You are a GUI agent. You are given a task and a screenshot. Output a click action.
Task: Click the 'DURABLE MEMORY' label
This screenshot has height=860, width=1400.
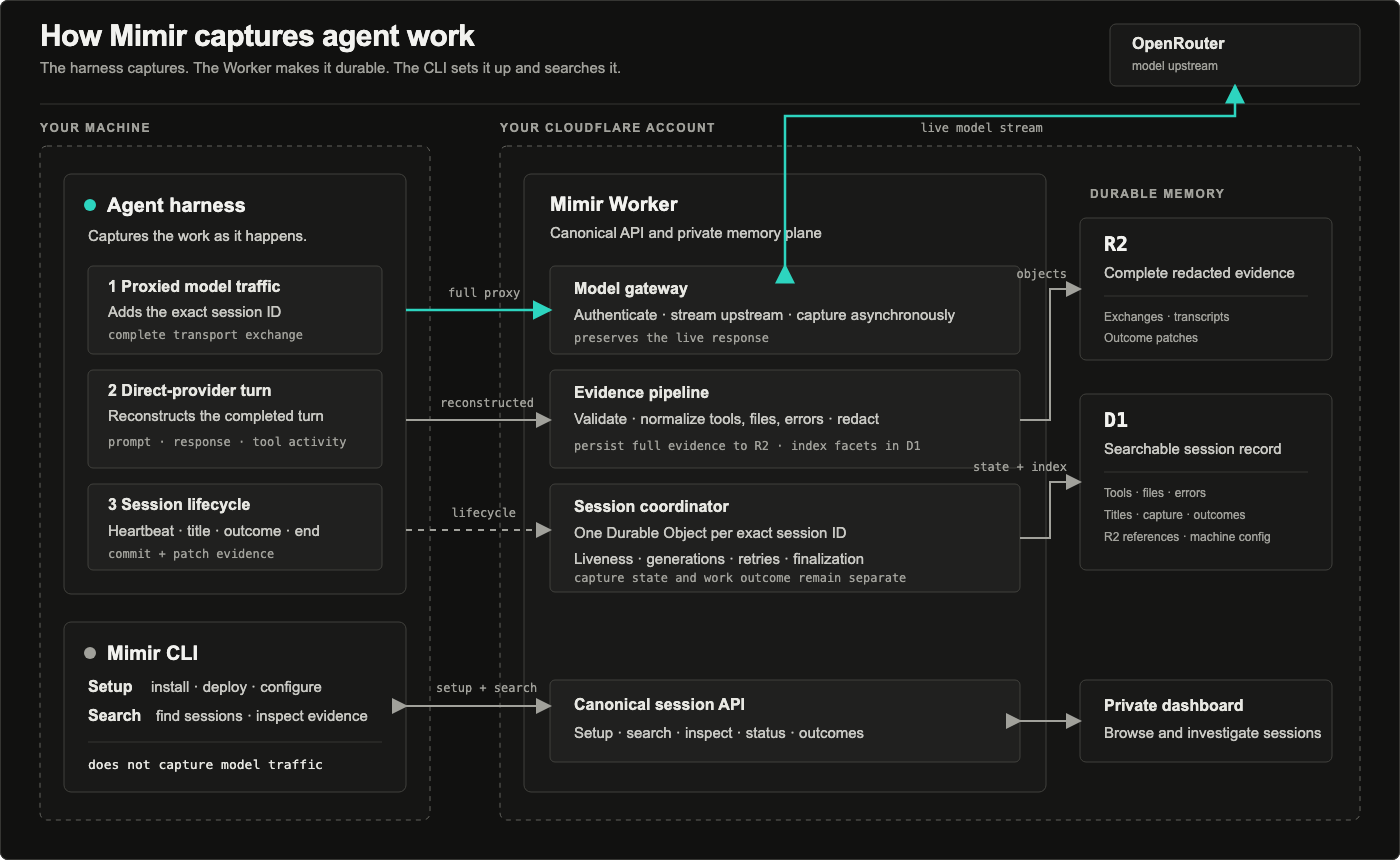[1157, 194]
